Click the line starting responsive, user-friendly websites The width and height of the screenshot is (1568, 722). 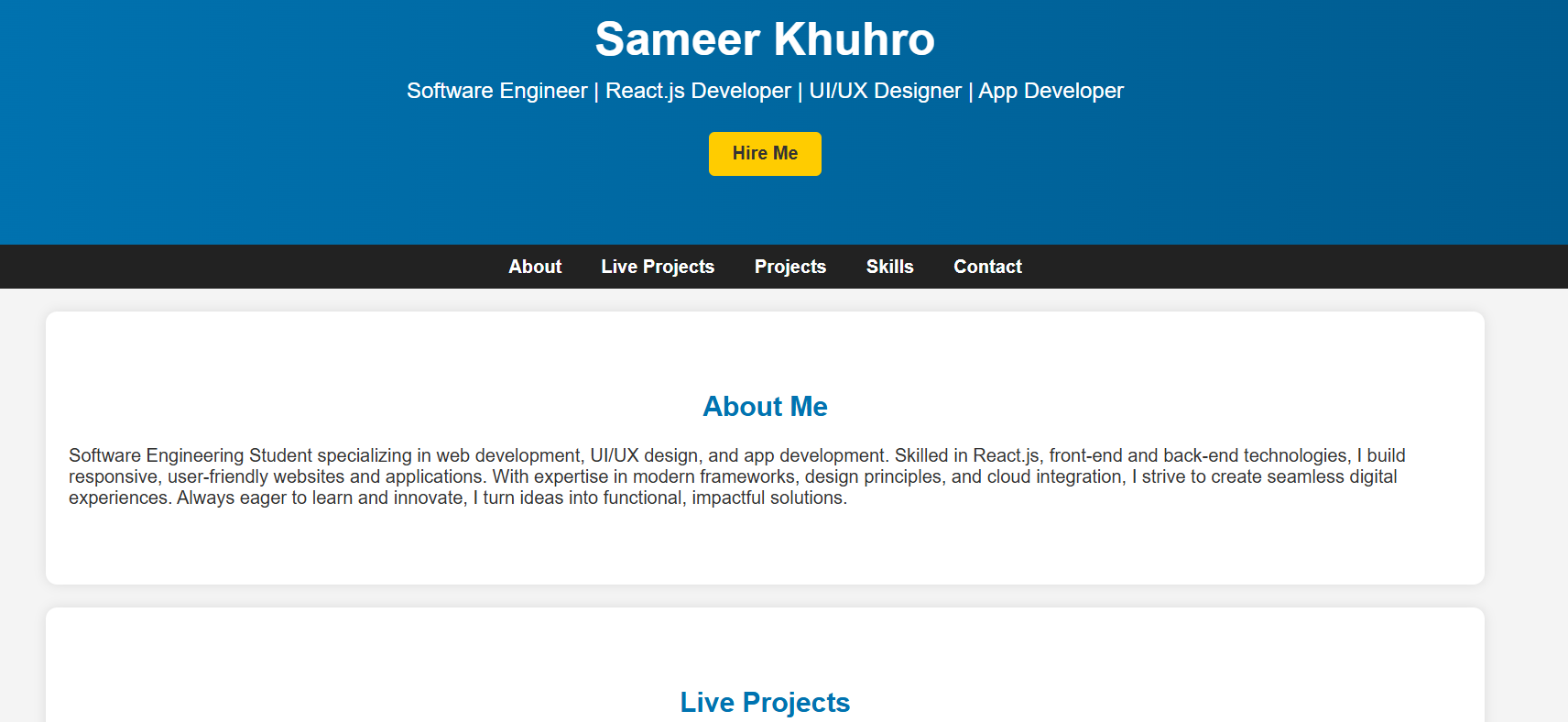point(733,476)
